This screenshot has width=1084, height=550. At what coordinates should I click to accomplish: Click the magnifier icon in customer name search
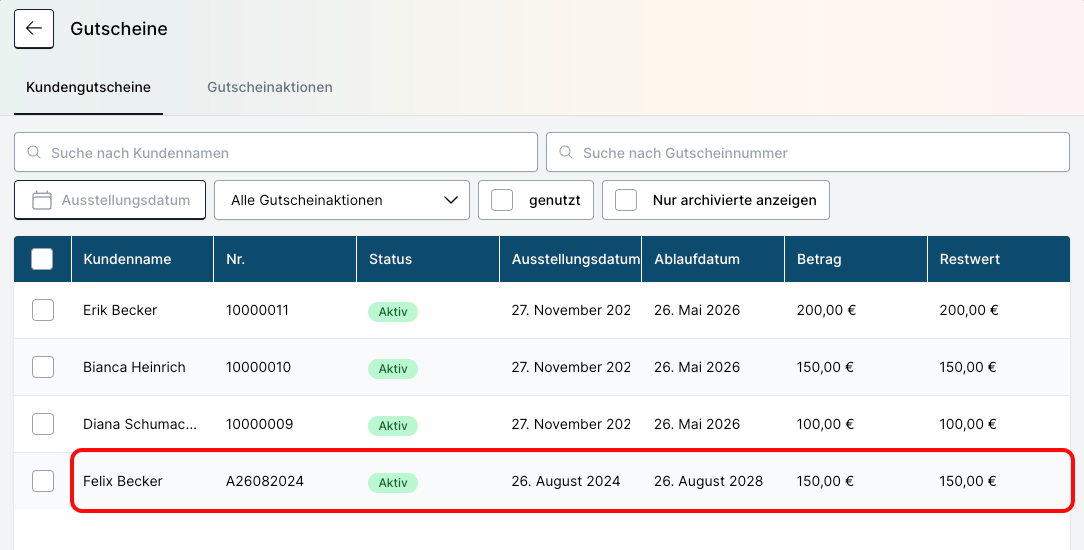[34, 153]
